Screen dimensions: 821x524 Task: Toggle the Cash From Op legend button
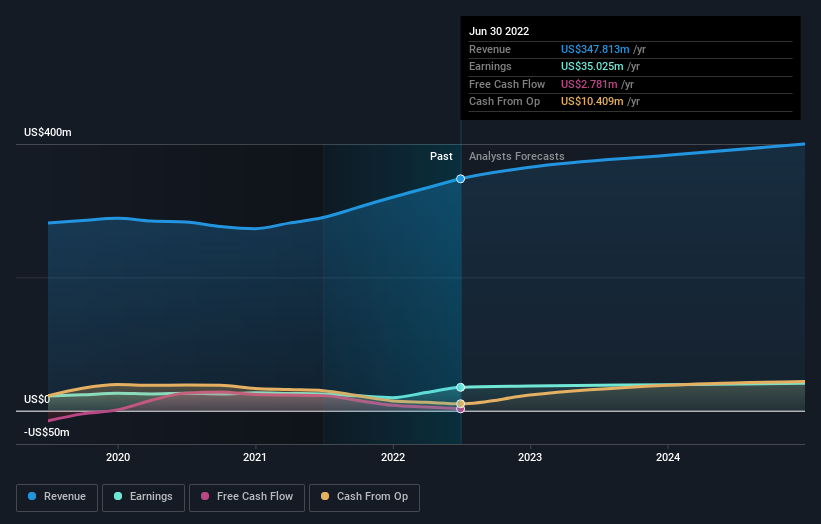(x=364, y=497)
